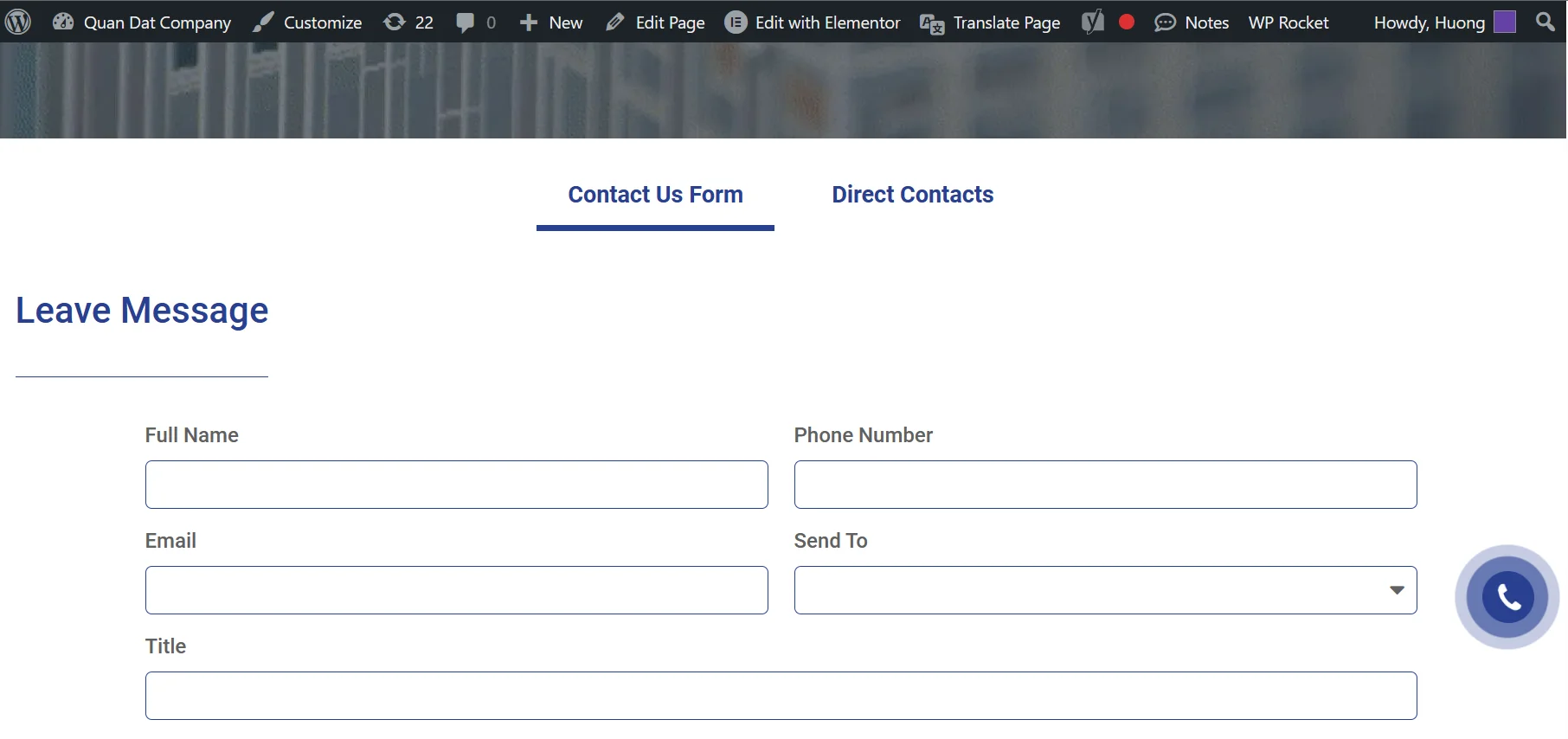Select the Contact Us Form tab

pyautogui.click(x=655, y=195)
